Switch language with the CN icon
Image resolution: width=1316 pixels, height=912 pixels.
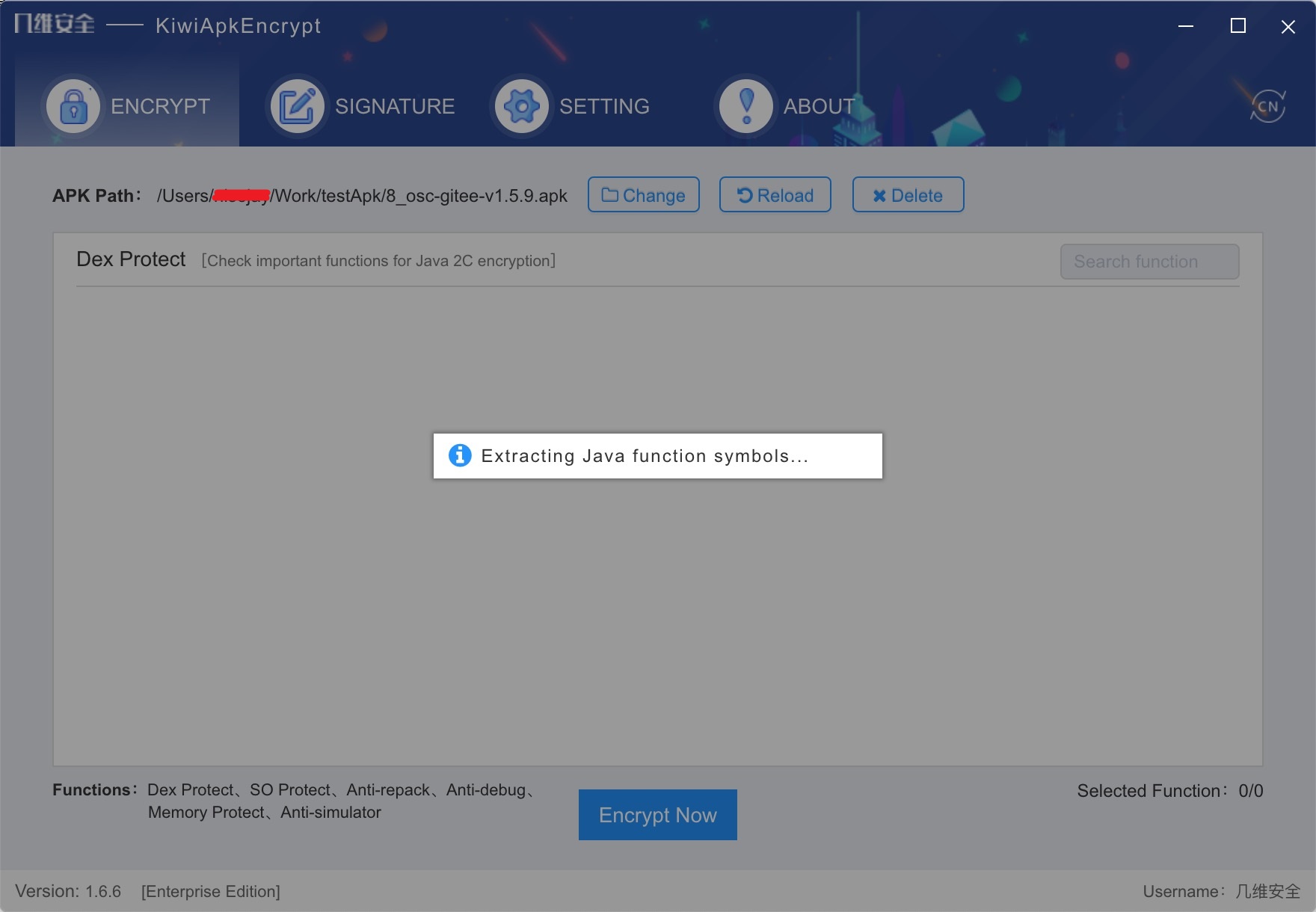click(1268, 106)
